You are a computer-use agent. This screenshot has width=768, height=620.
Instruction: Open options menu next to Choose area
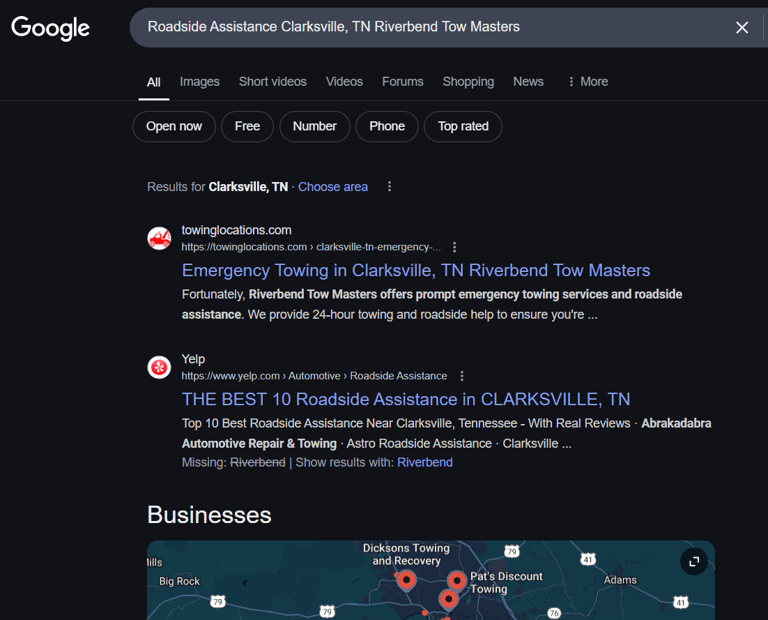[x=389, y=187]
